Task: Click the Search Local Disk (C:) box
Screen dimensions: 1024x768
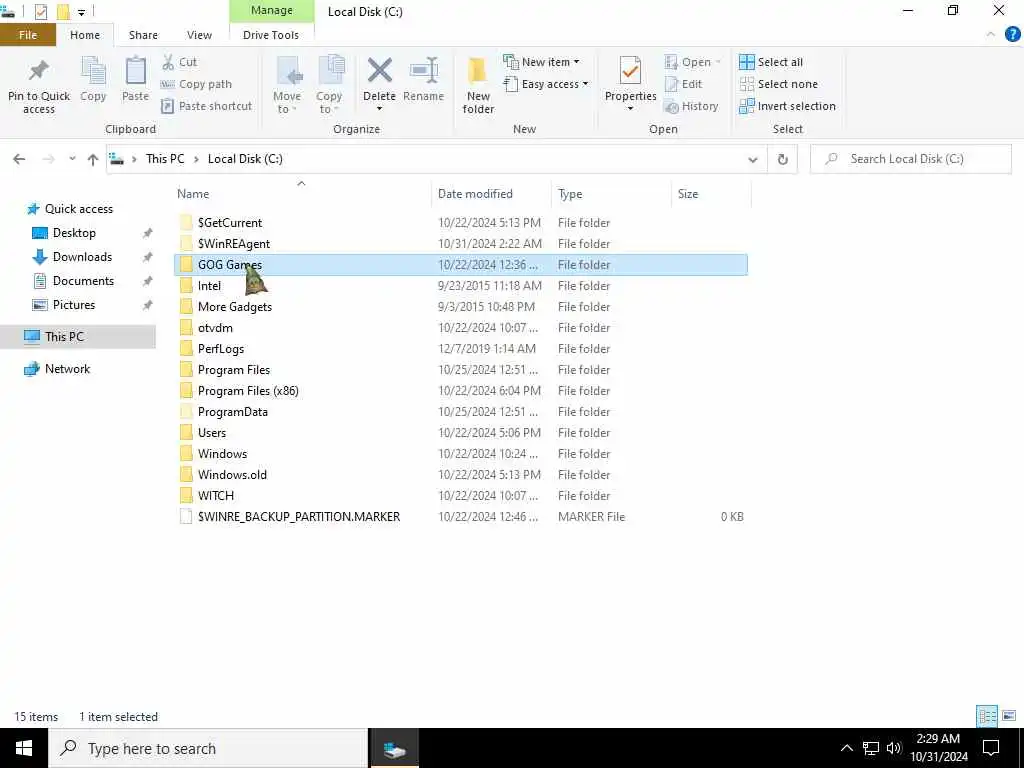Action: coord(910,159)
